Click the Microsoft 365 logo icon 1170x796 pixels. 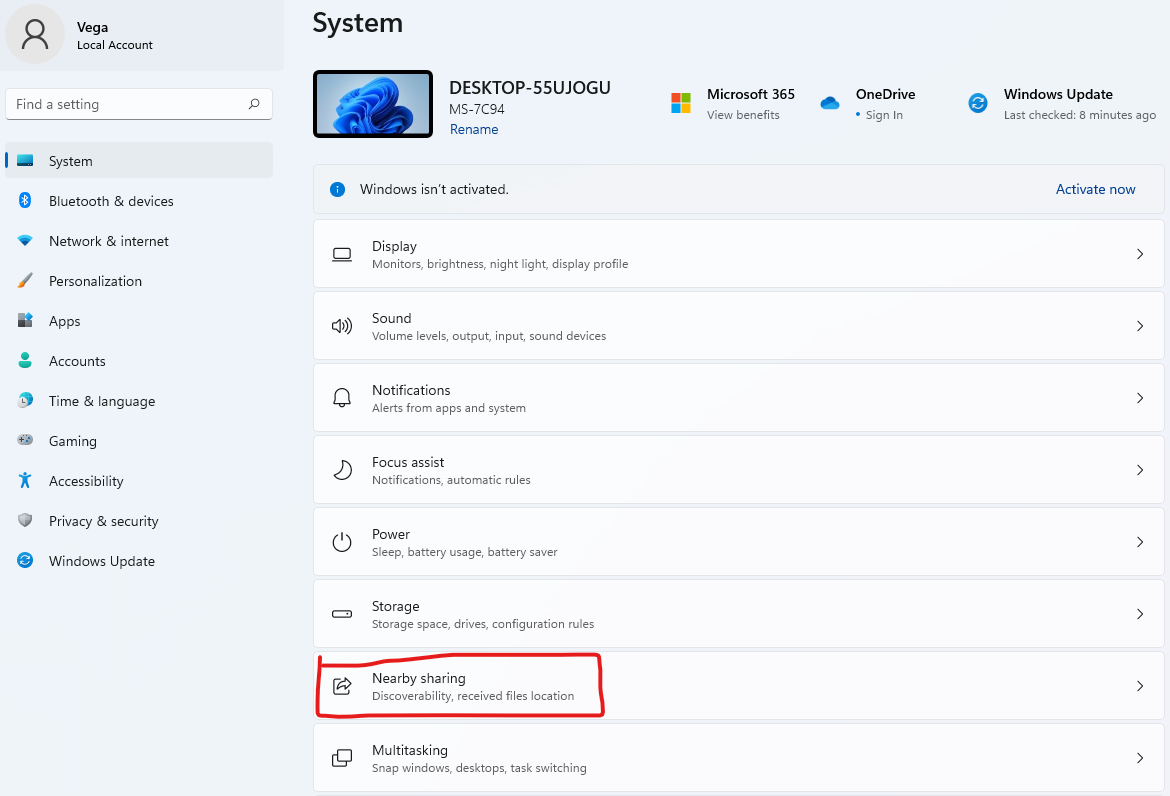click(x=681, y=103)
